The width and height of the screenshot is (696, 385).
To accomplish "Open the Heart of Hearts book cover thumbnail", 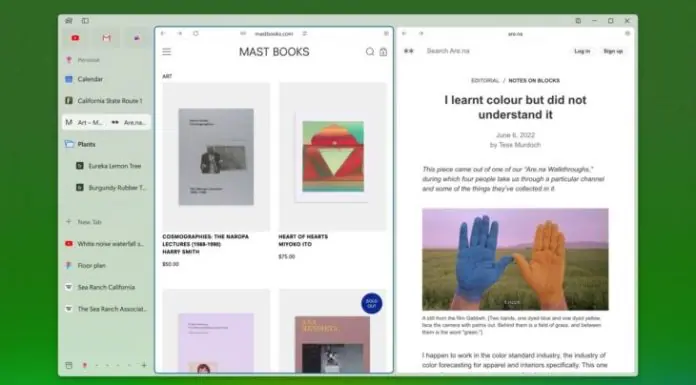I will [x=333, y=157].
